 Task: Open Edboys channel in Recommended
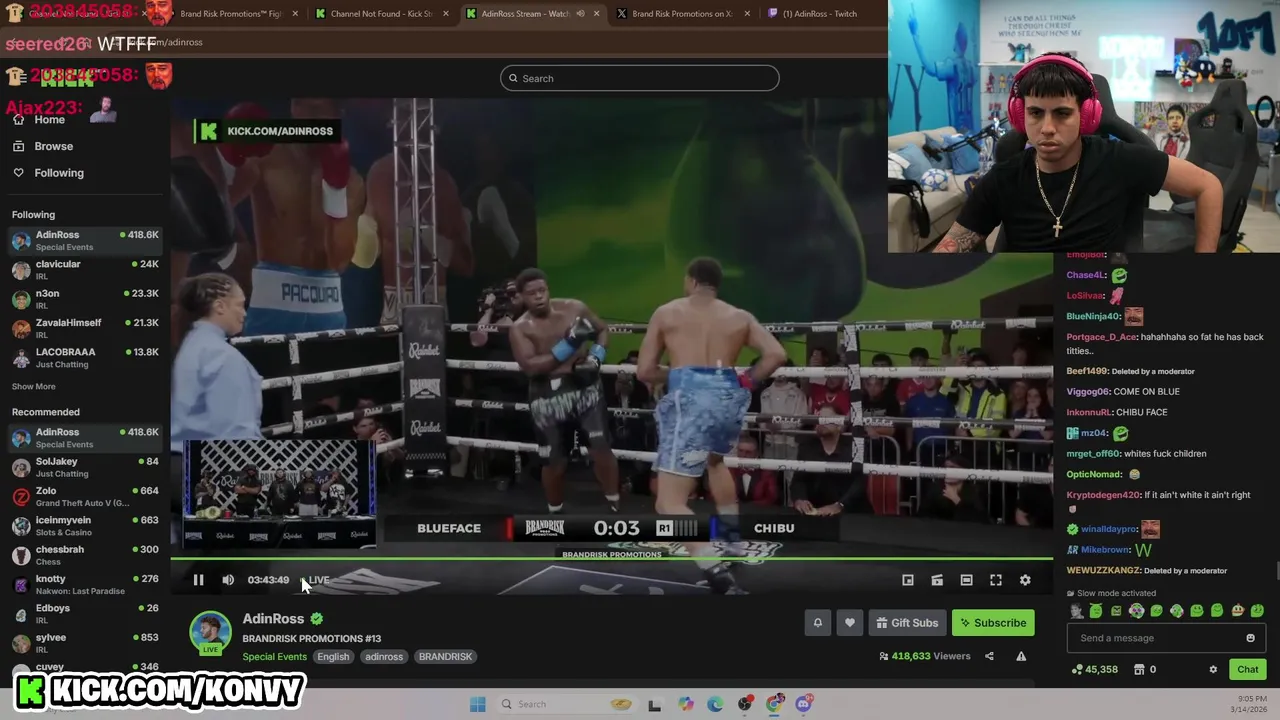pos(85,613)
